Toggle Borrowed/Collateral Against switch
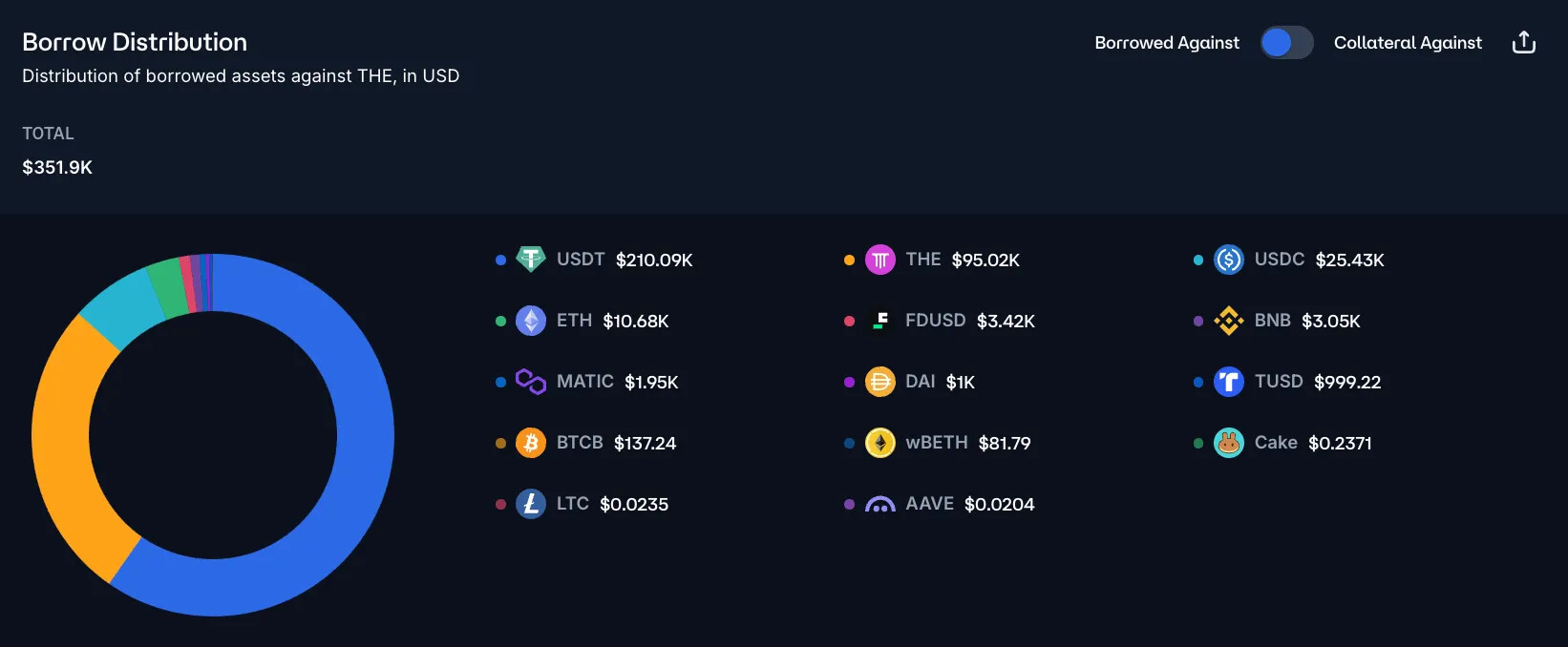 pos(1286,42)
